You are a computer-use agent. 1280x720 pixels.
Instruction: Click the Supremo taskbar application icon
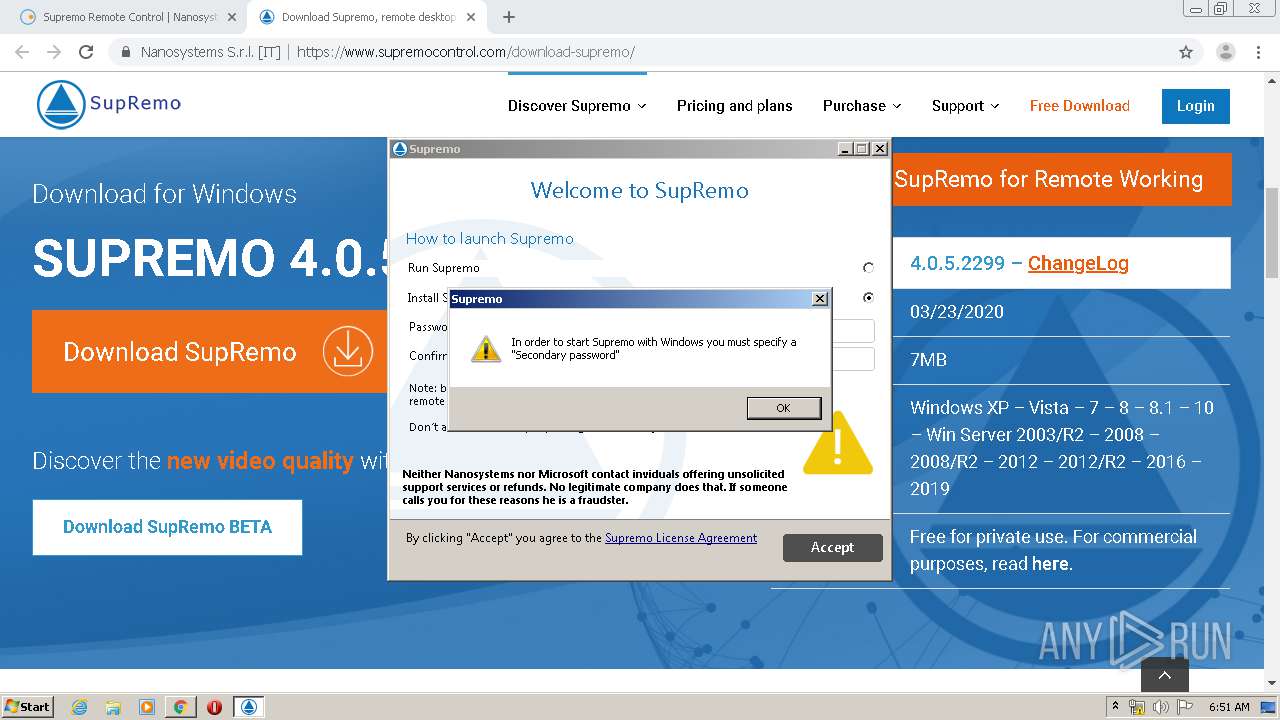pyautogui.click(x=249, y=707)
